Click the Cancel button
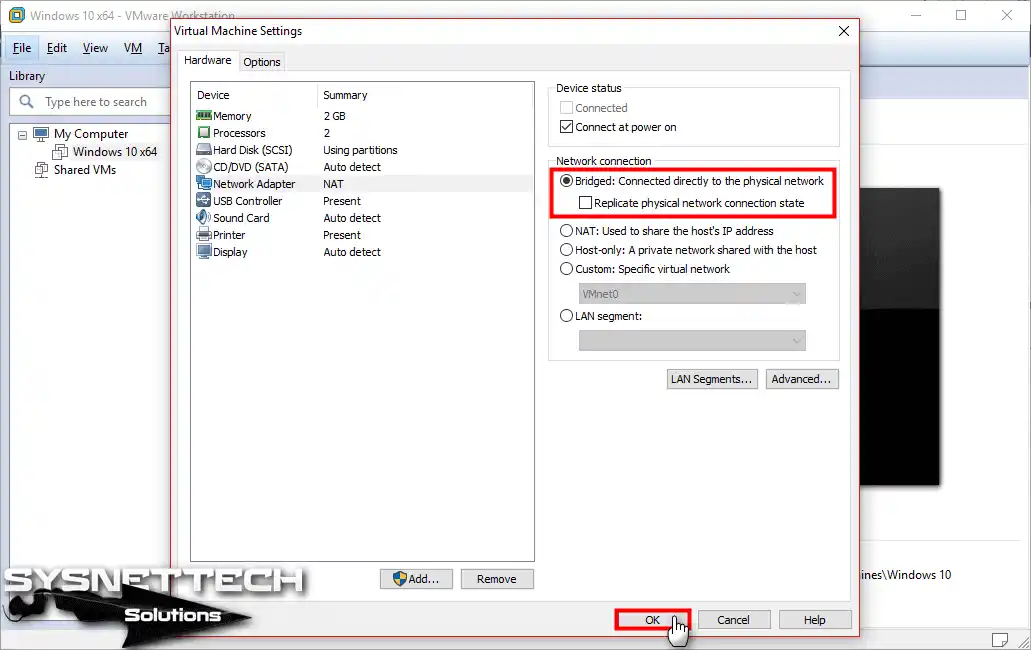The width and height of the screenshot is (1031, 650). point(733,620)
